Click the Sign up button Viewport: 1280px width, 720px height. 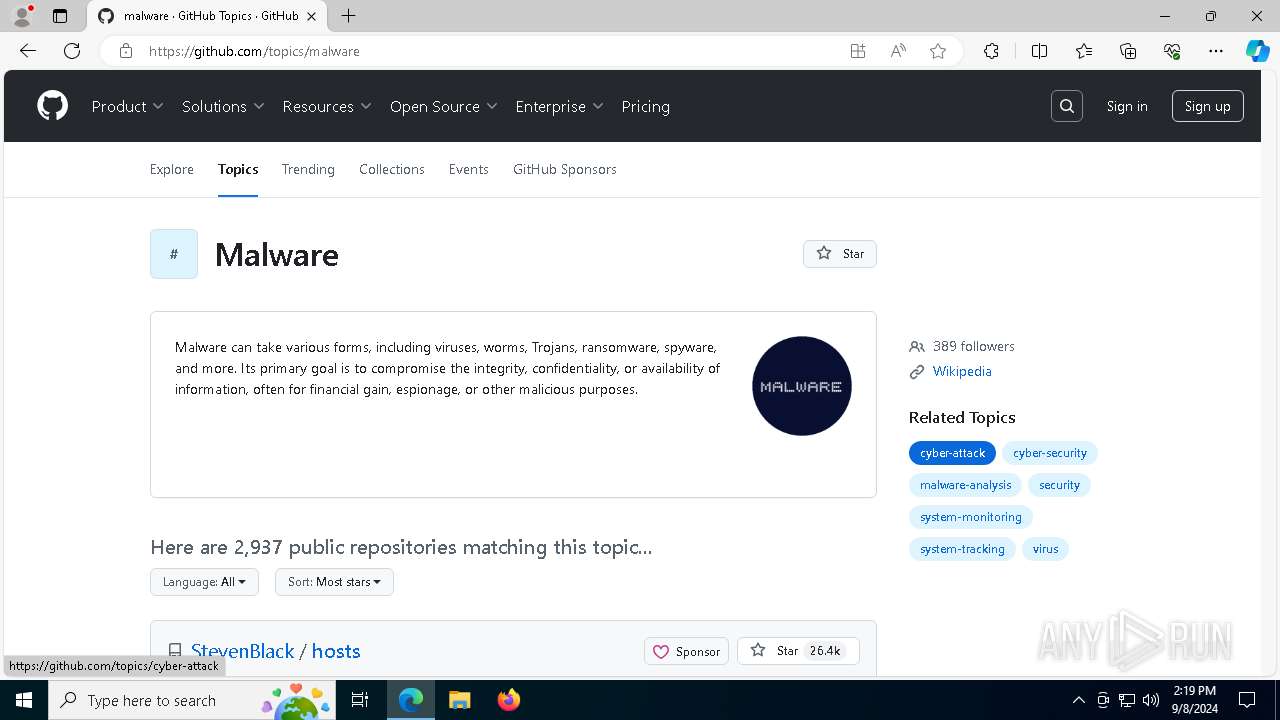coord(1207,106)
